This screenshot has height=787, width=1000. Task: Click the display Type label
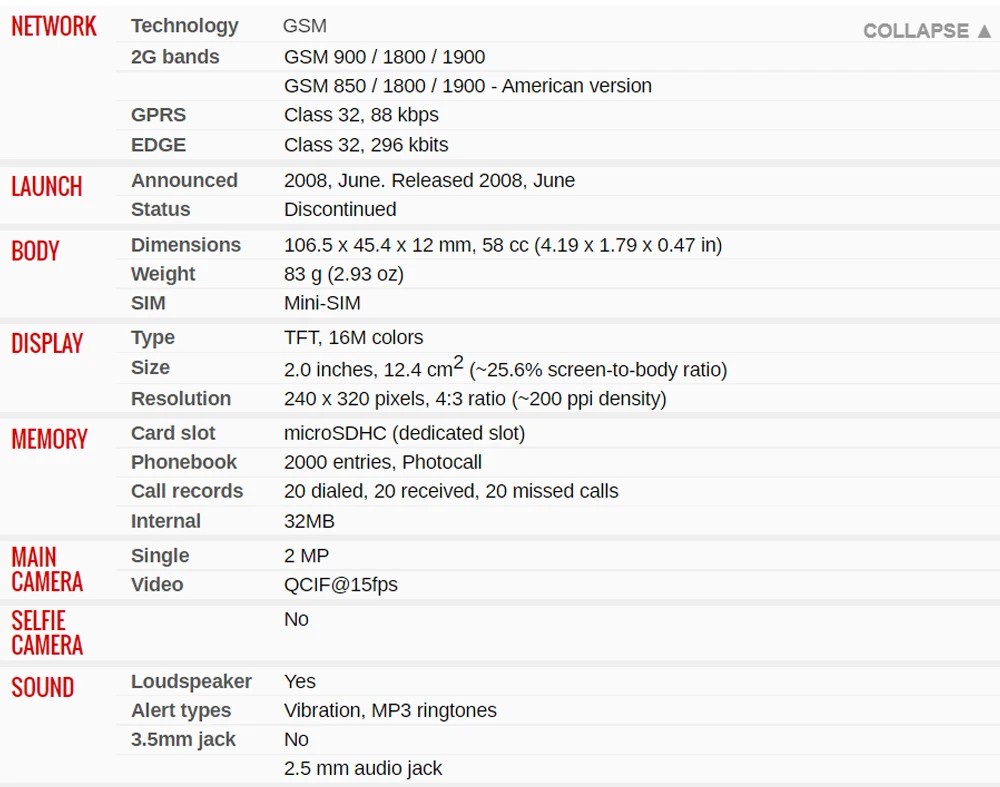152,338
